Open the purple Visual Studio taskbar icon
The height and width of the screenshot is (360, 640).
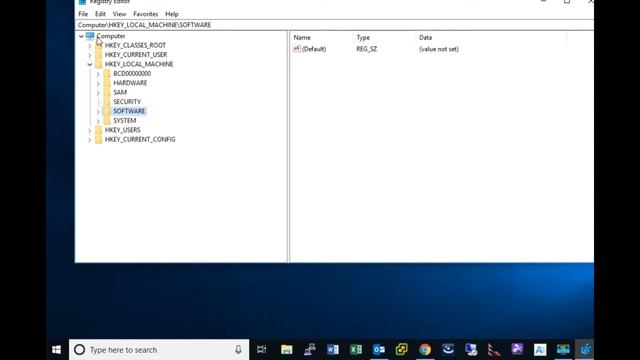[x=517, y=350]
